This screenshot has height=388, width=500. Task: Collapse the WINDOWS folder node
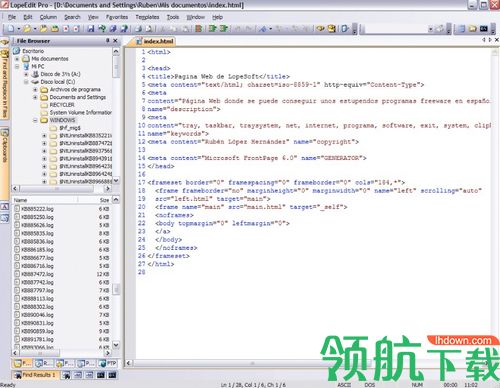(35, 120)
